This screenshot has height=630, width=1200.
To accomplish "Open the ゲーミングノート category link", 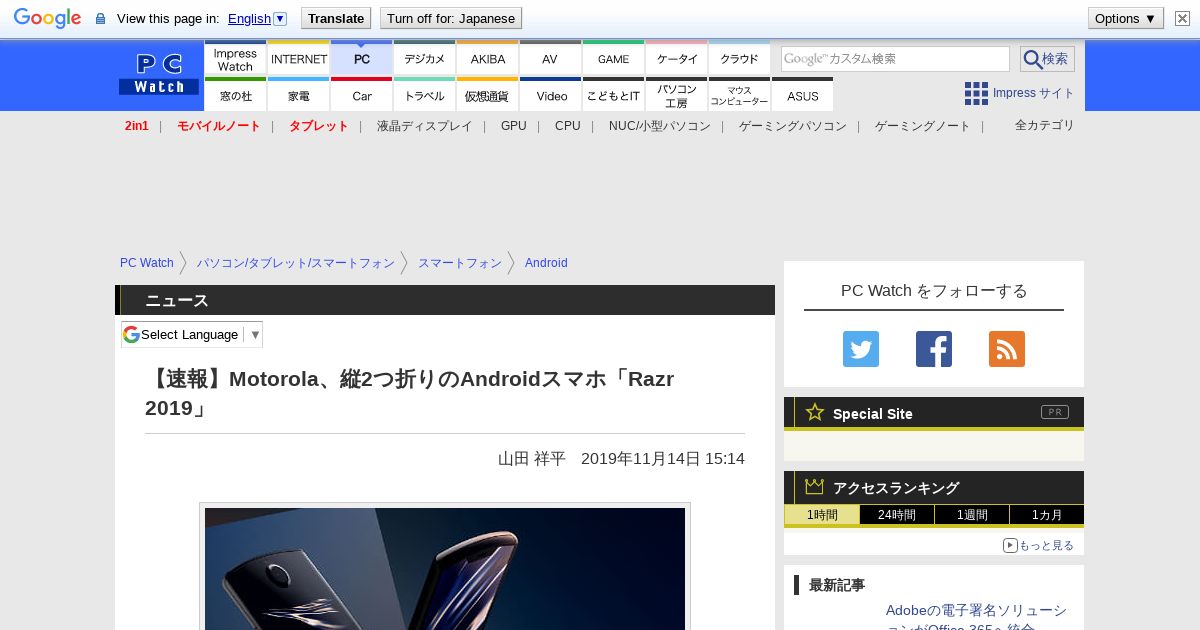I will point(923,126).
